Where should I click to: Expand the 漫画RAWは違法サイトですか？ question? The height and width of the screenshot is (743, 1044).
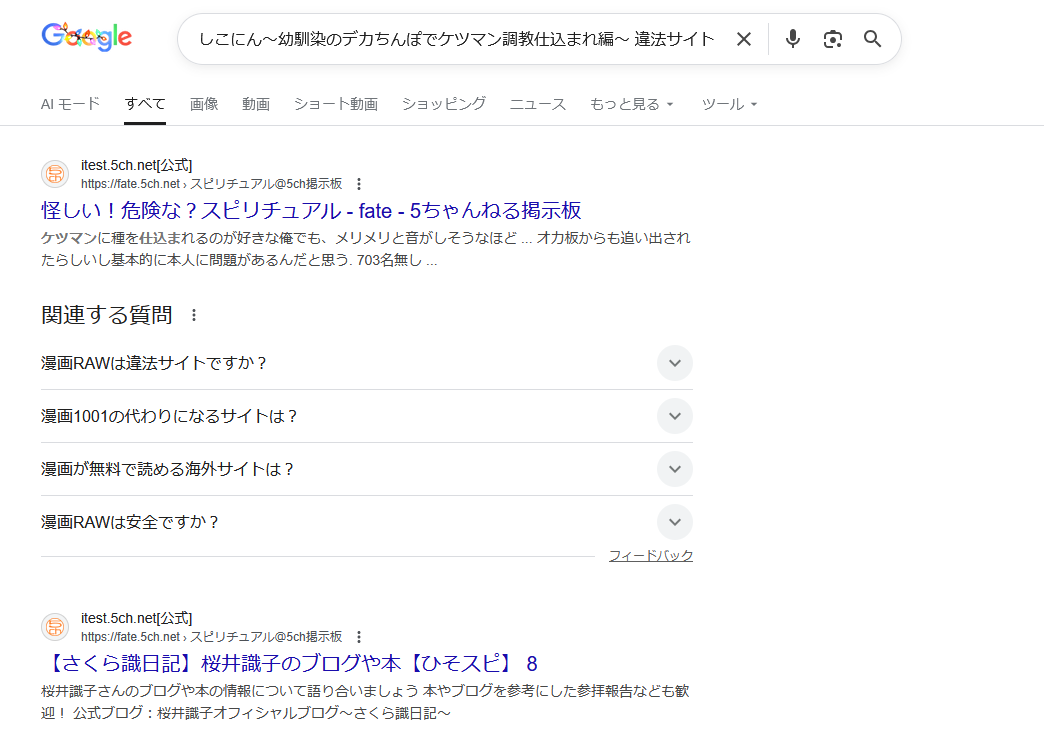674,363
